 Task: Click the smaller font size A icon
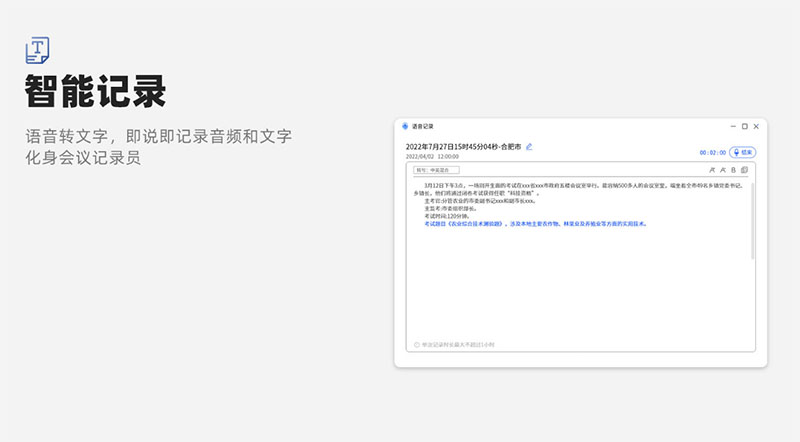[722, 170]
